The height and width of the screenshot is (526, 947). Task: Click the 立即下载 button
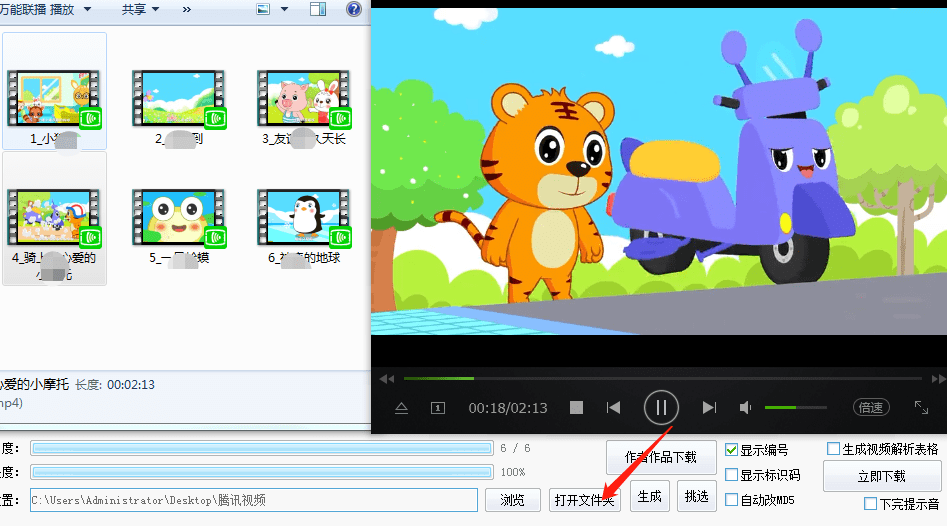[882, 476]
